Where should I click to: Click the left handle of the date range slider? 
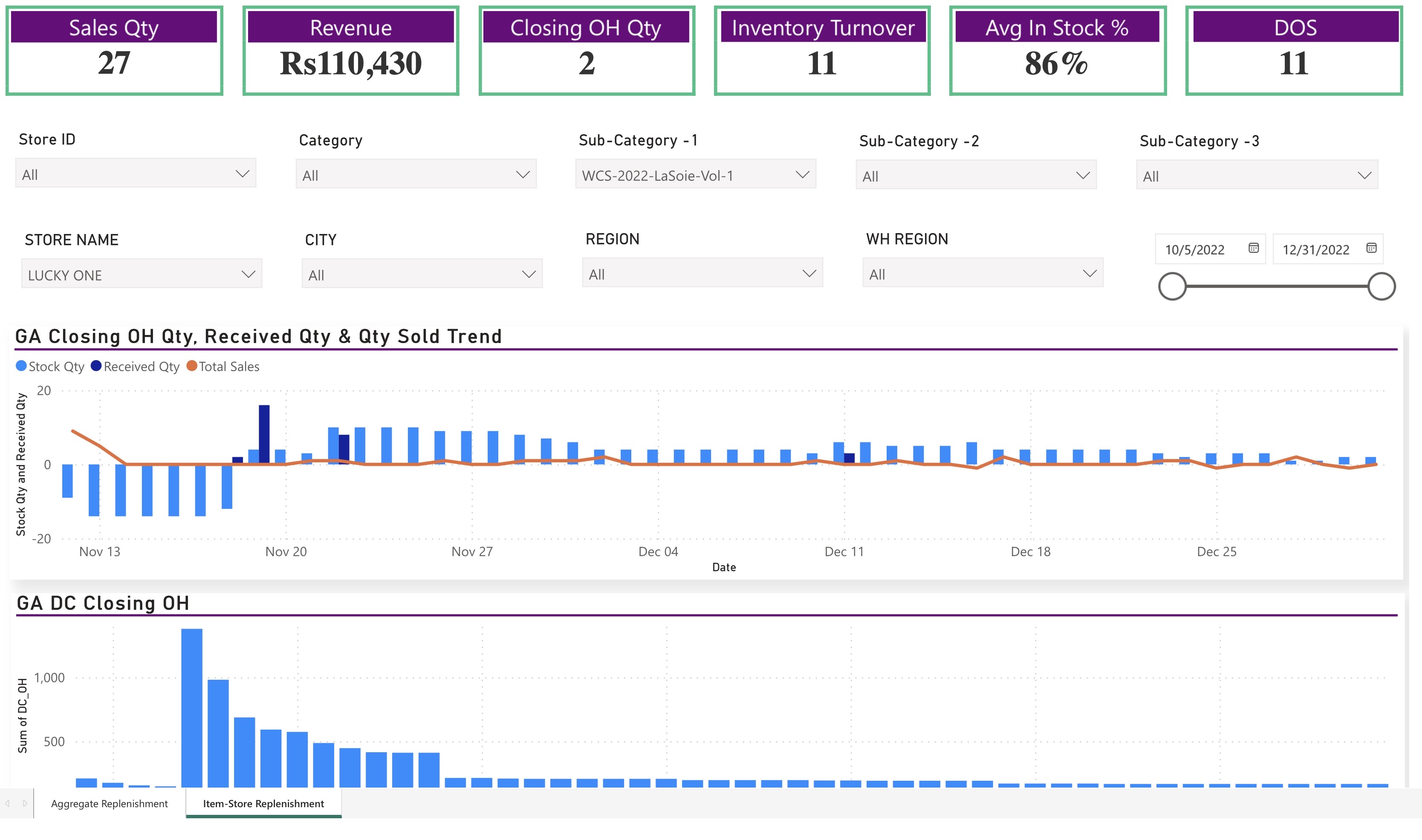1173,286
